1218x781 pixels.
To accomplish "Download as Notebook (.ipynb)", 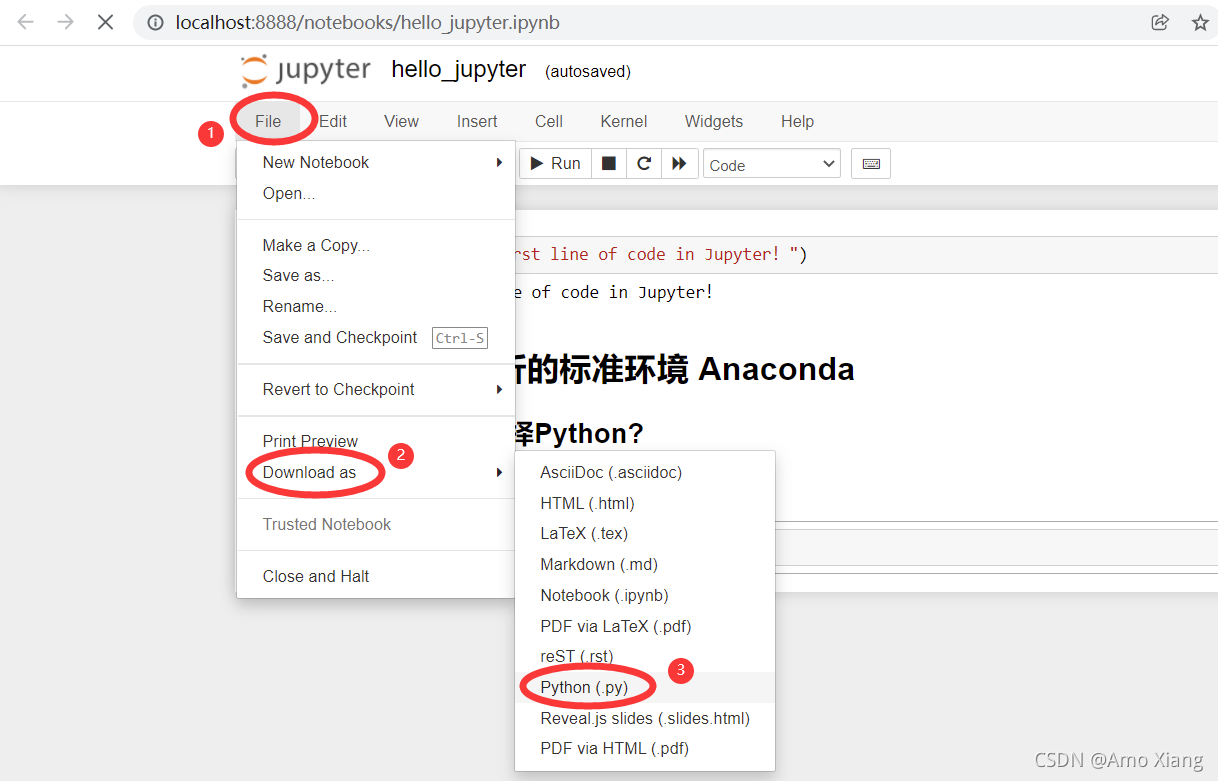I will [645, 595].
